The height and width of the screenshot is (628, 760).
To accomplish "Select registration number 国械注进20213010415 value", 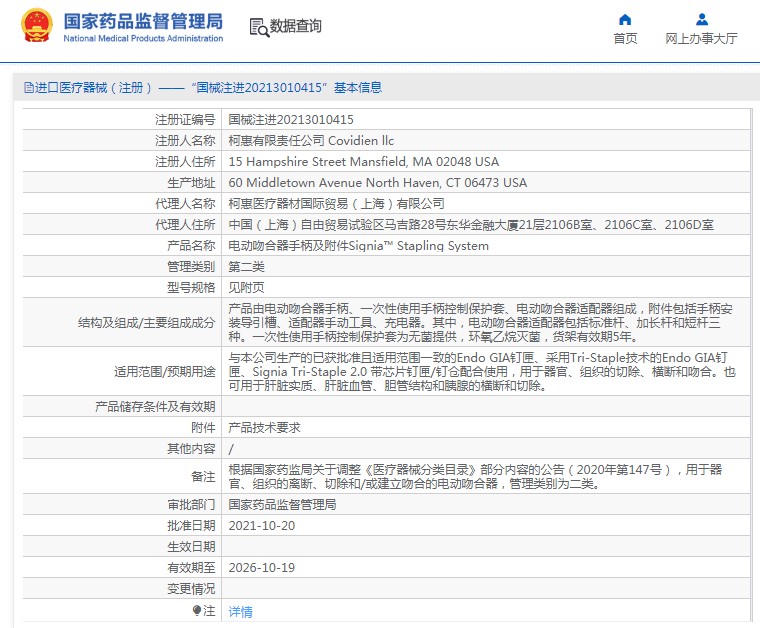I will (x=291, y=120).
